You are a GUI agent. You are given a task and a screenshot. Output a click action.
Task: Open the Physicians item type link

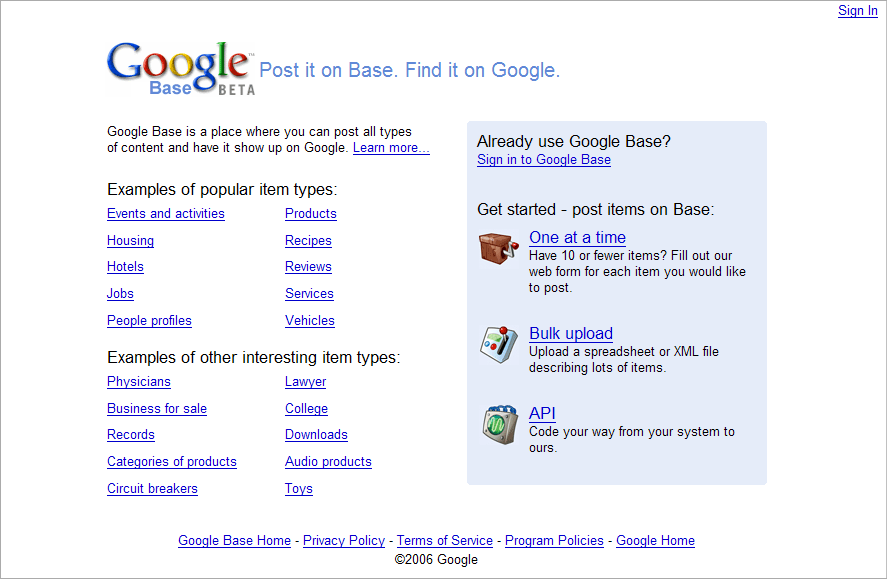pos(139,382)
